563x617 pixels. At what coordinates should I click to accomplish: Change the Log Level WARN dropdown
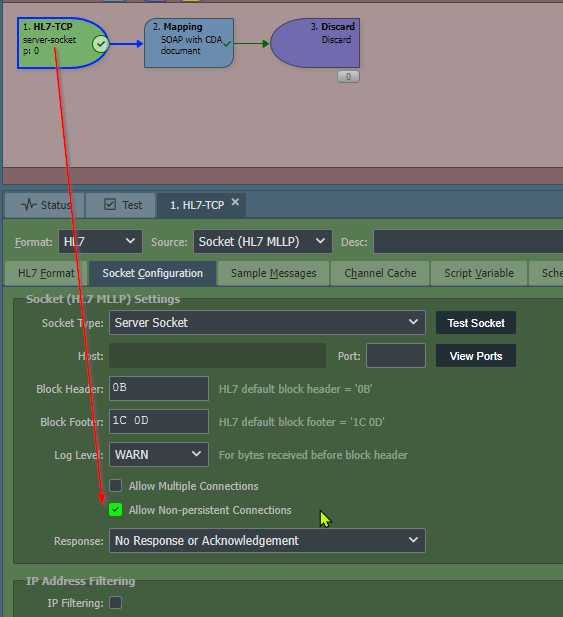pos(159,454)
